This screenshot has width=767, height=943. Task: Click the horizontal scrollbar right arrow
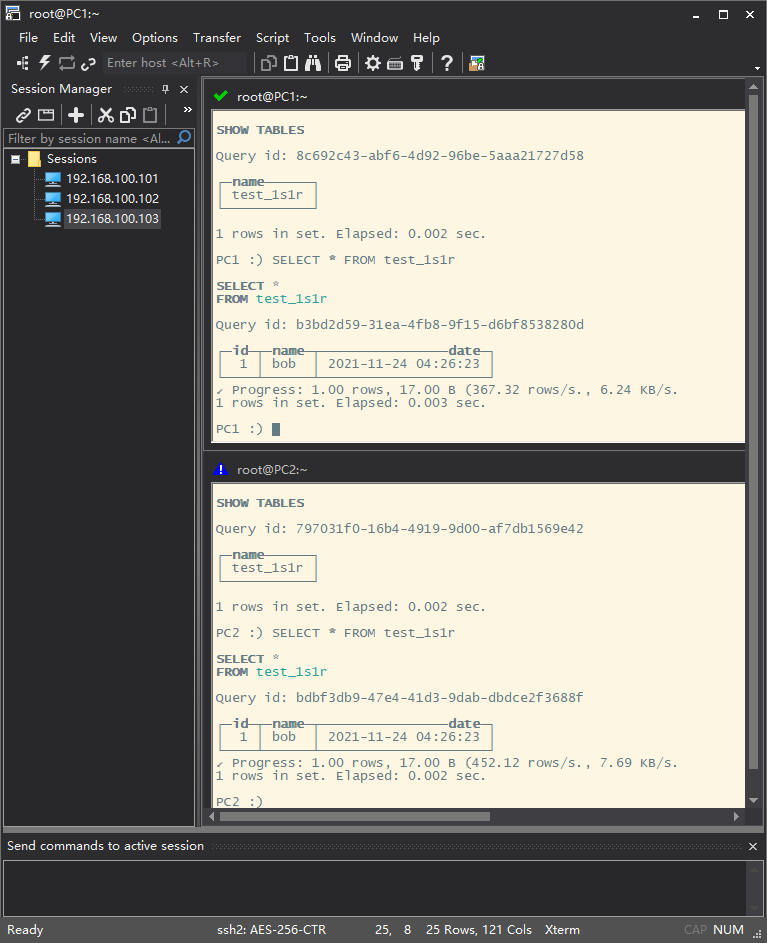736,817
